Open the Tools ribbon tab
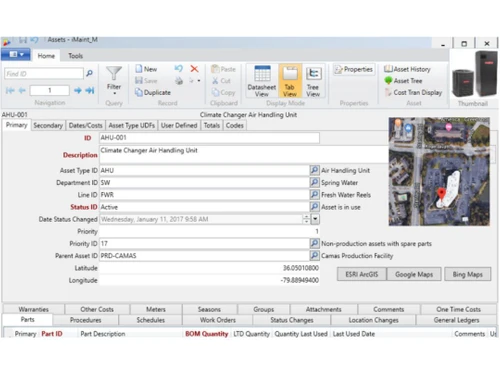Screen dimensions: 500x375 click(x=75, y=56)
